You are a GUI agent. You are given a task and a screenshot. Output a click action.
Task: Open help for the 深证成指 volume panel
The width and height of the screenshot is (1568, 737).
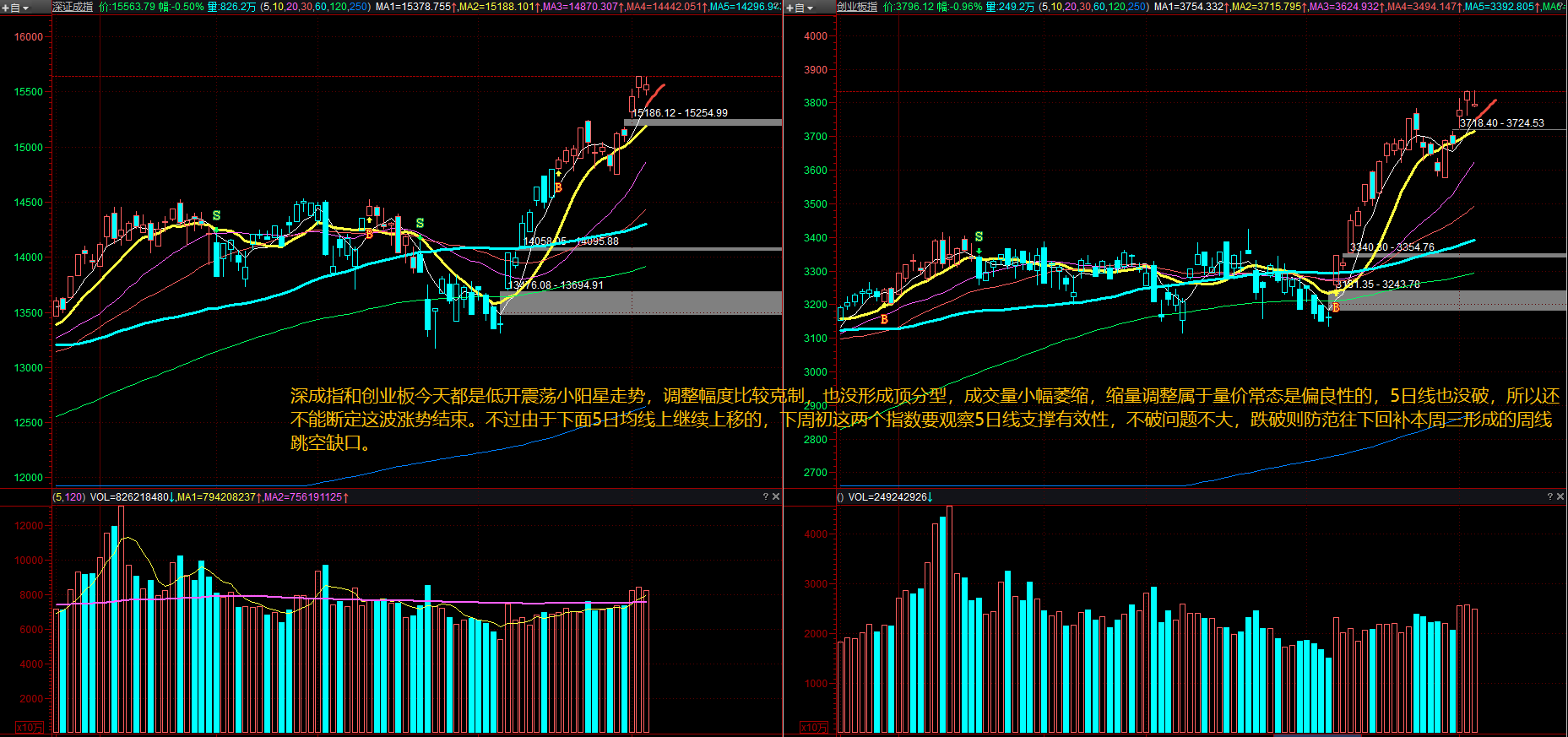click(x=765, y=497)
